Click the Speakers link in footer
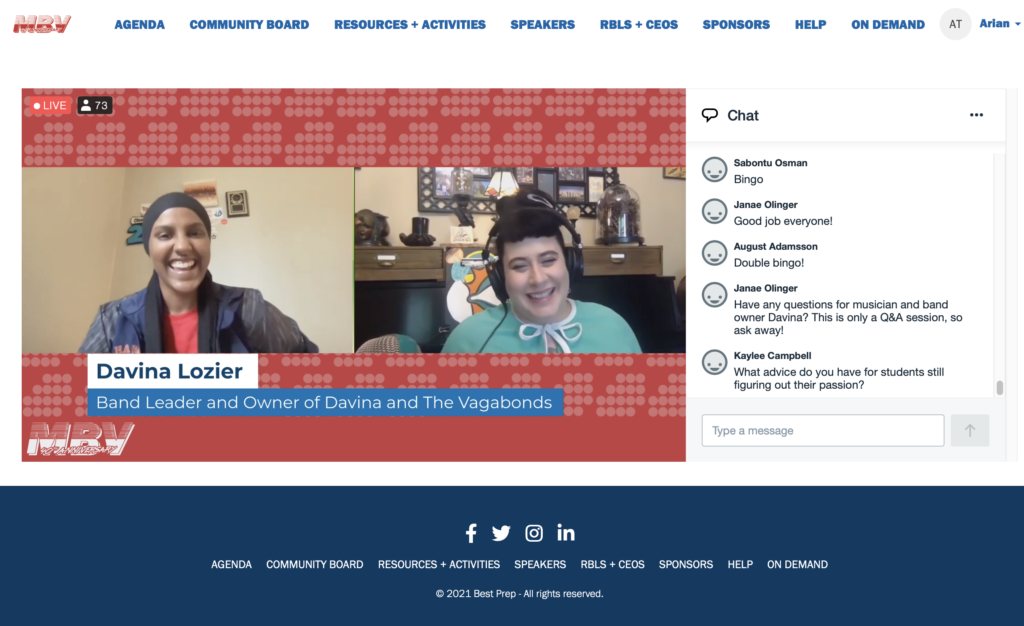The width and height of the screenshot is (1024, 626). click(x=540, y=565)
